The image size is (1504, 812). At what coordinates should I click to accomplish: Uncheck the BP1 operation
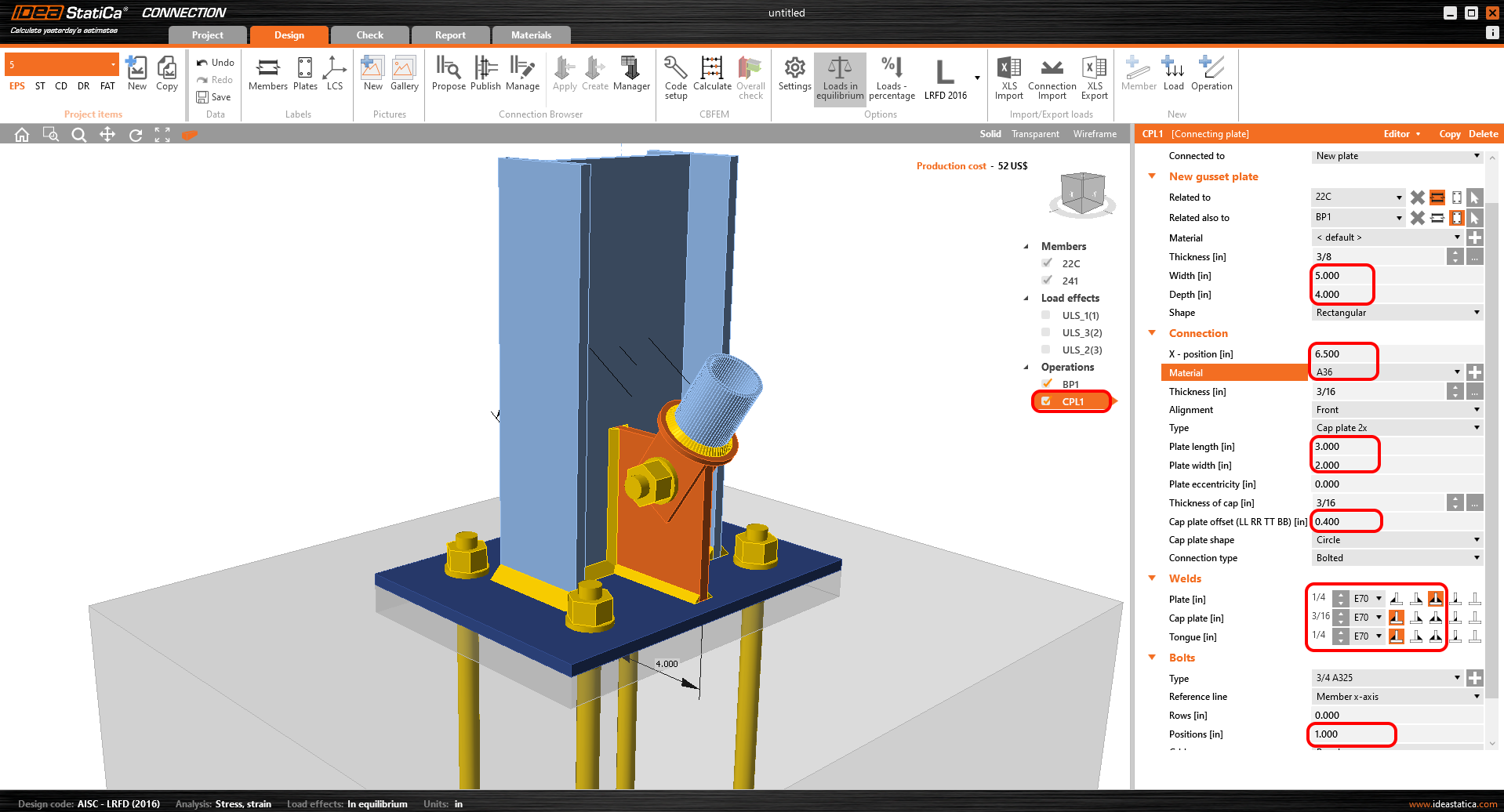tap(1046, 383)
